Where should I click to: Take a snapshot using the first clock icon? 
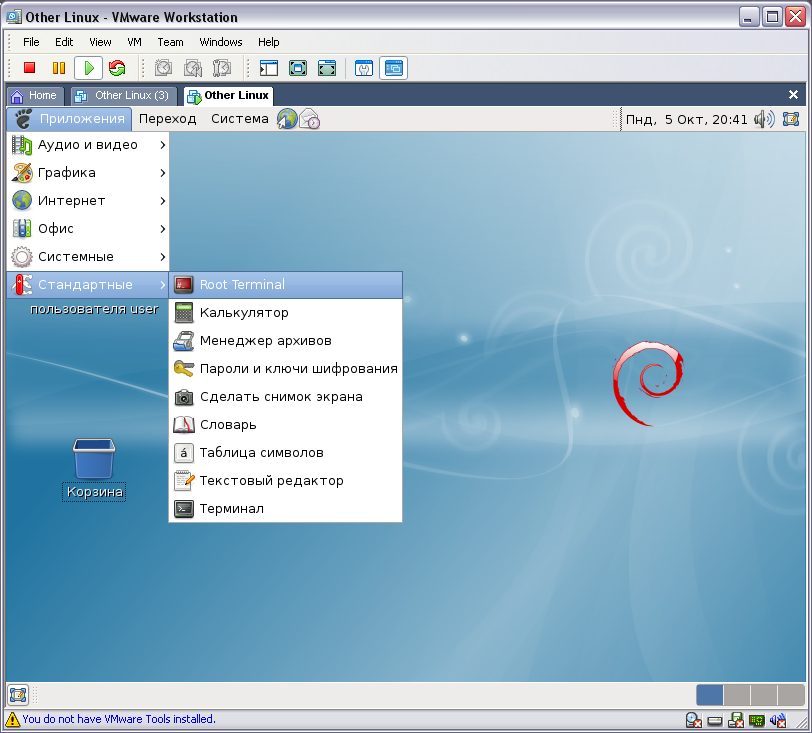pos(163,68)
